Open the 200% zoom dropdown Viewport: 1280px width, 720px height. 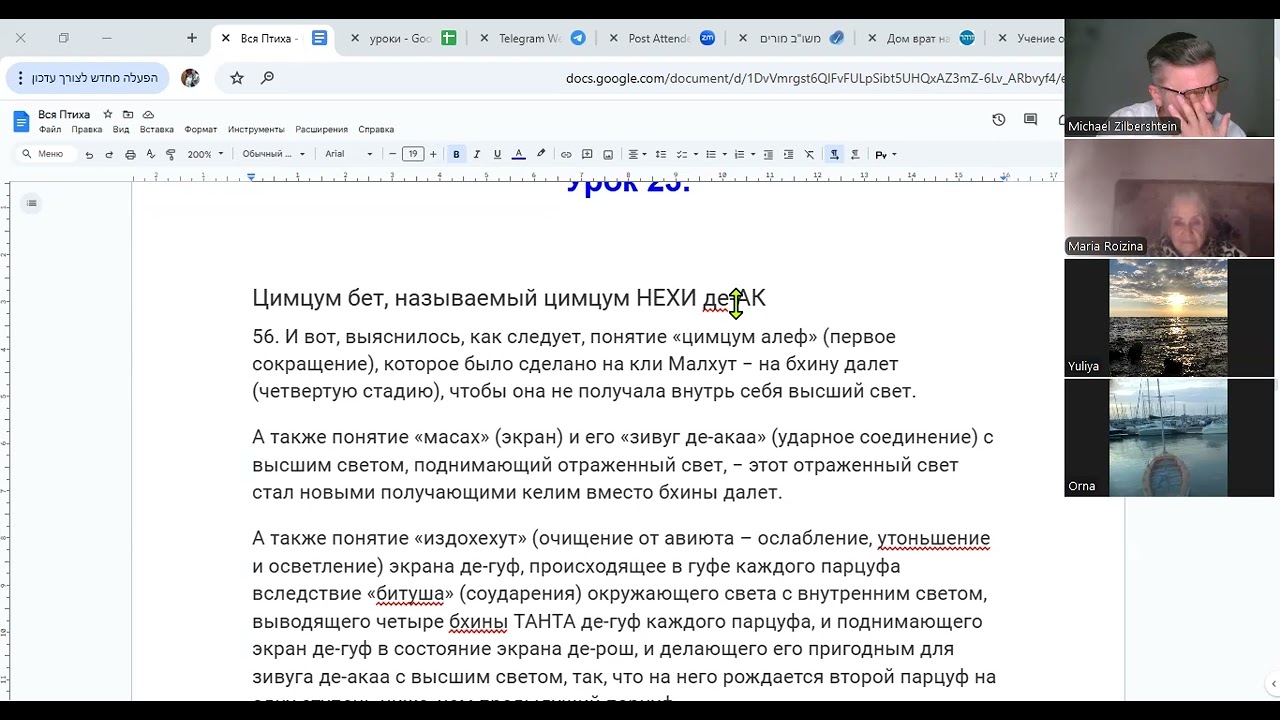click(204, 154)
